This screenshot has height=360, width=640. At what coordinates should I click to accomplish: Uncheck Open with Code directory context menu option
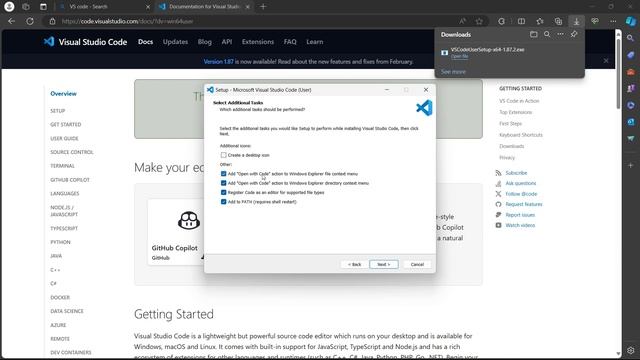tap(223, 183)
